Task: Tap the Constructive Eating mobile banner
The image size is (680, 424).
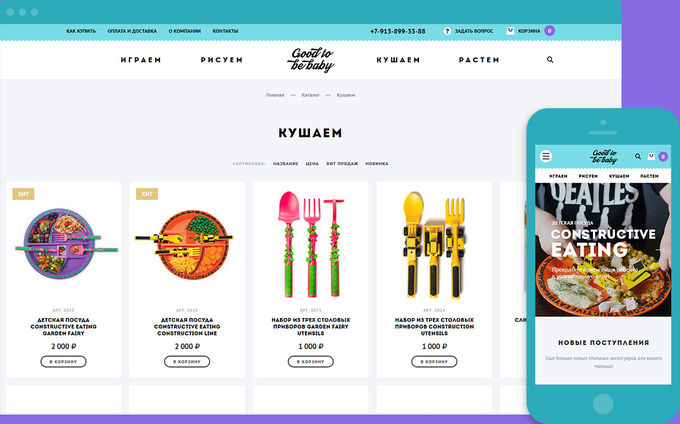Action: [x=603, y=249]
